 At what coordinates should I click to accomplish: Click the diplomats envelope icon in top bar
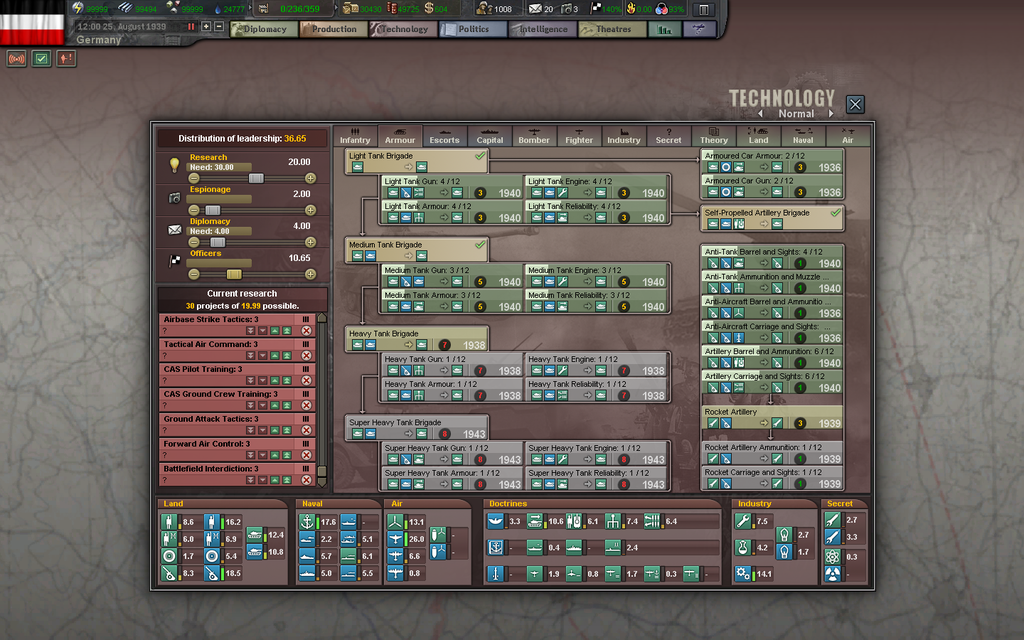point(535,8)
